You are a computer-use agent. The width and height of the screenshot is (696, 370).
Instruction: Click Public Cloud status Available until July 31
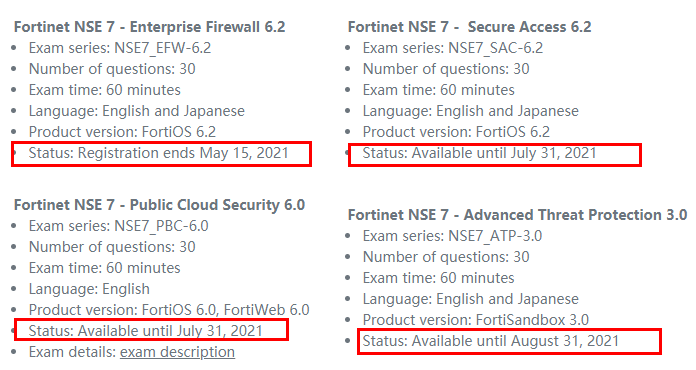point(146,331)
